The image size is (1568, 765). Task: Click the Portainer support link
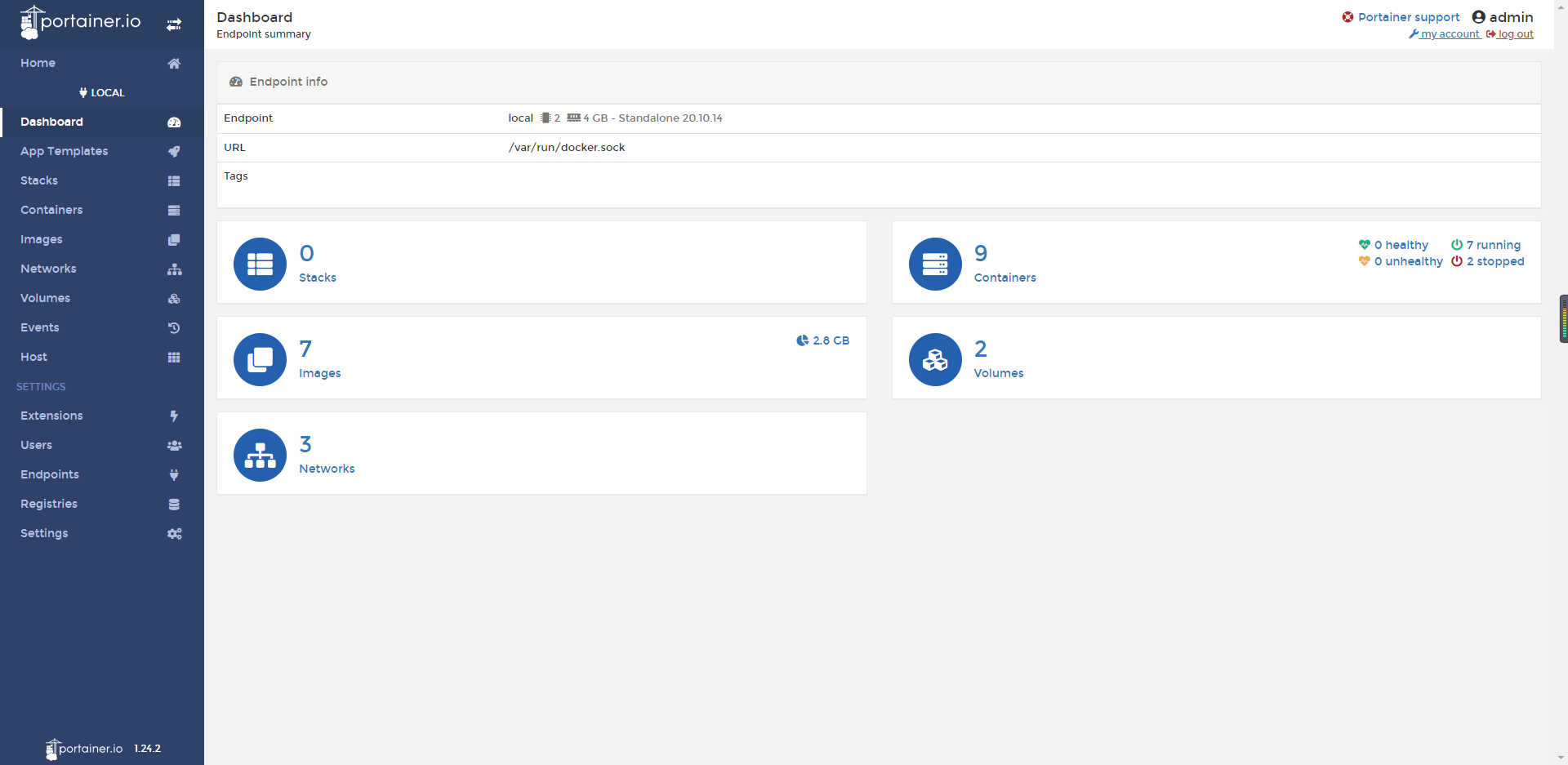1401,17
